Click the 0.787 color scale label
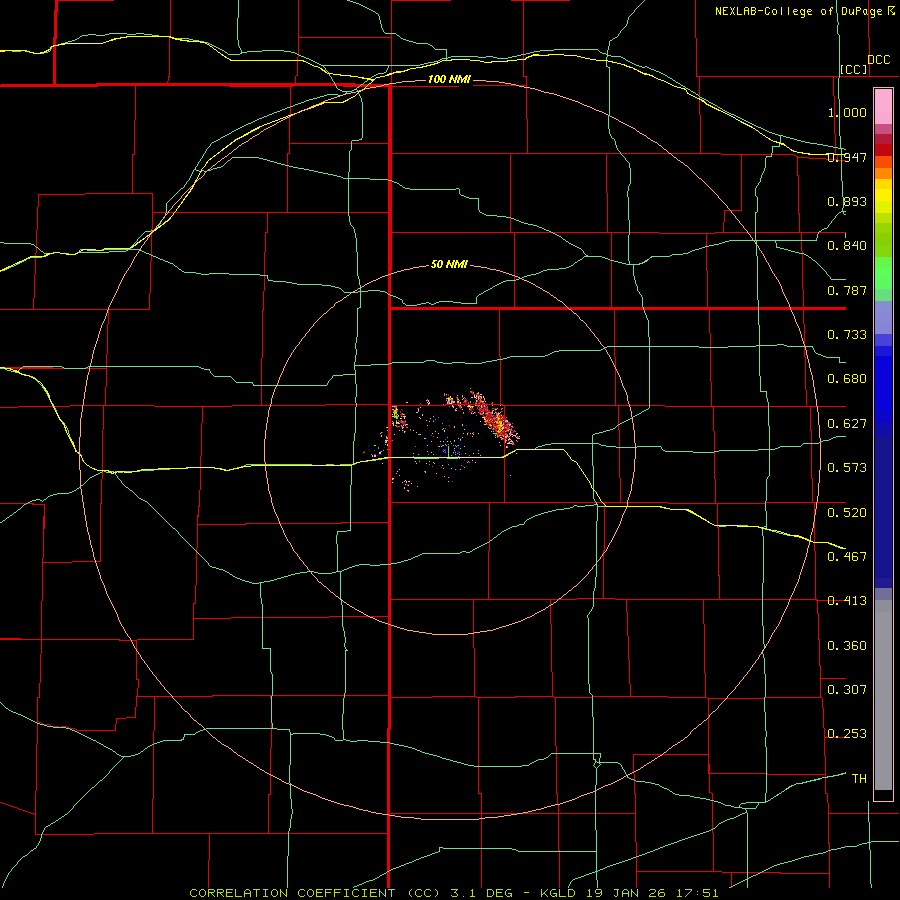This screenshot has width=900, height=900. click(847, 290)
